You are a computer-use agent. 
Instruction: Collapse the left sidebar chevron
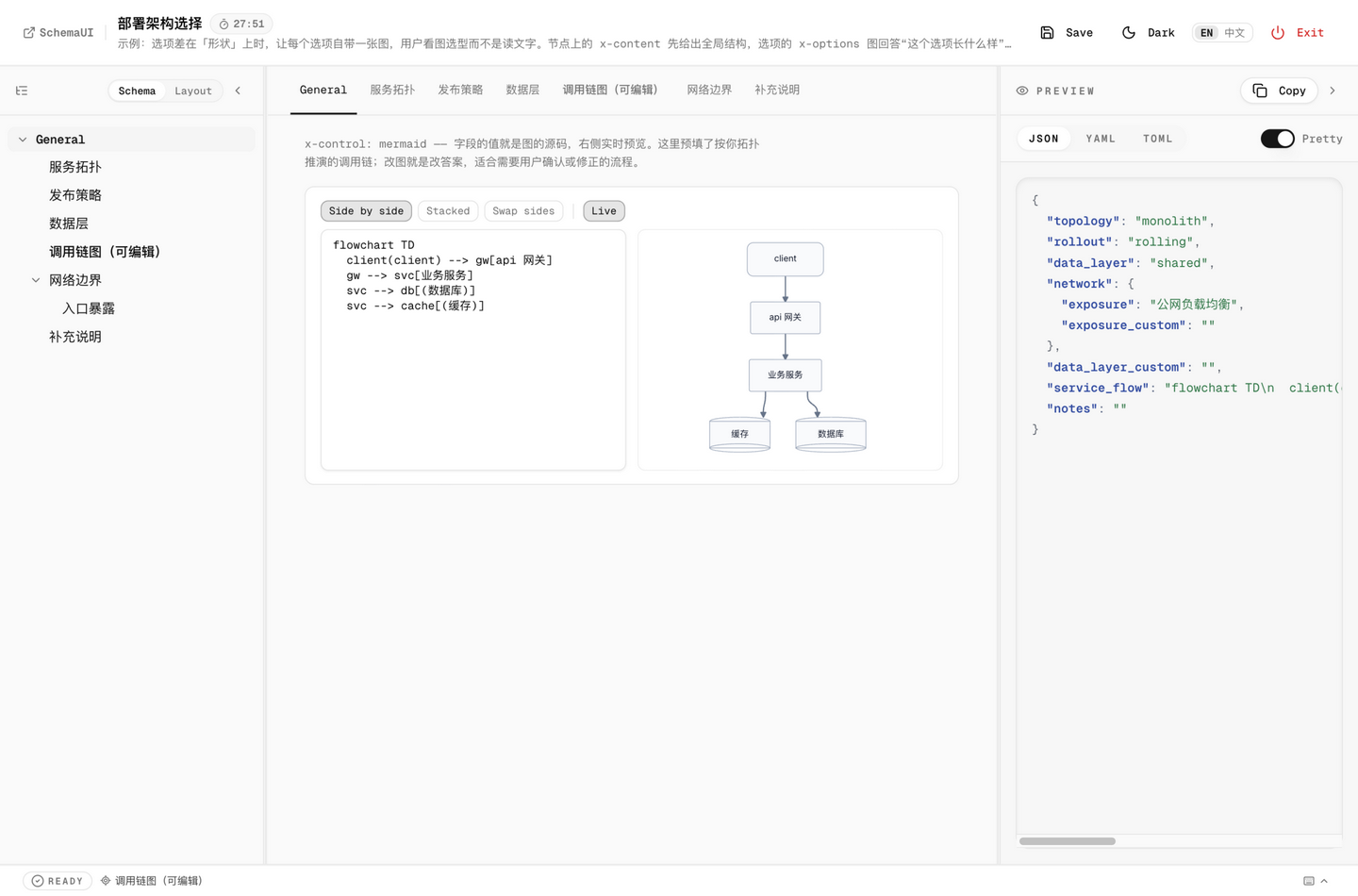(x=238, y=91)
